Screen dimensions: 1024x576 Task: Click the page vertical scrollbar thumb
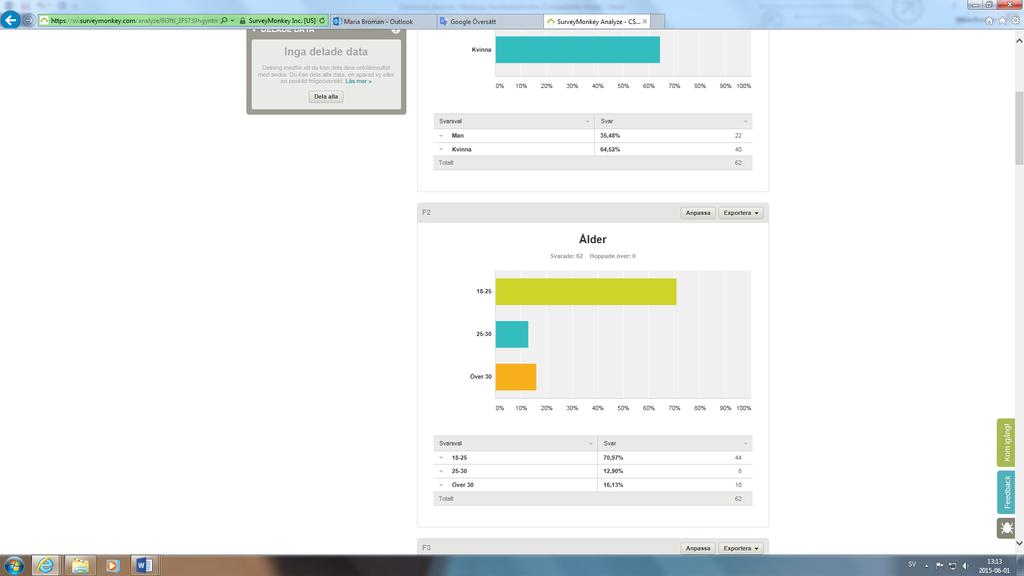(x=1019, y=128)
